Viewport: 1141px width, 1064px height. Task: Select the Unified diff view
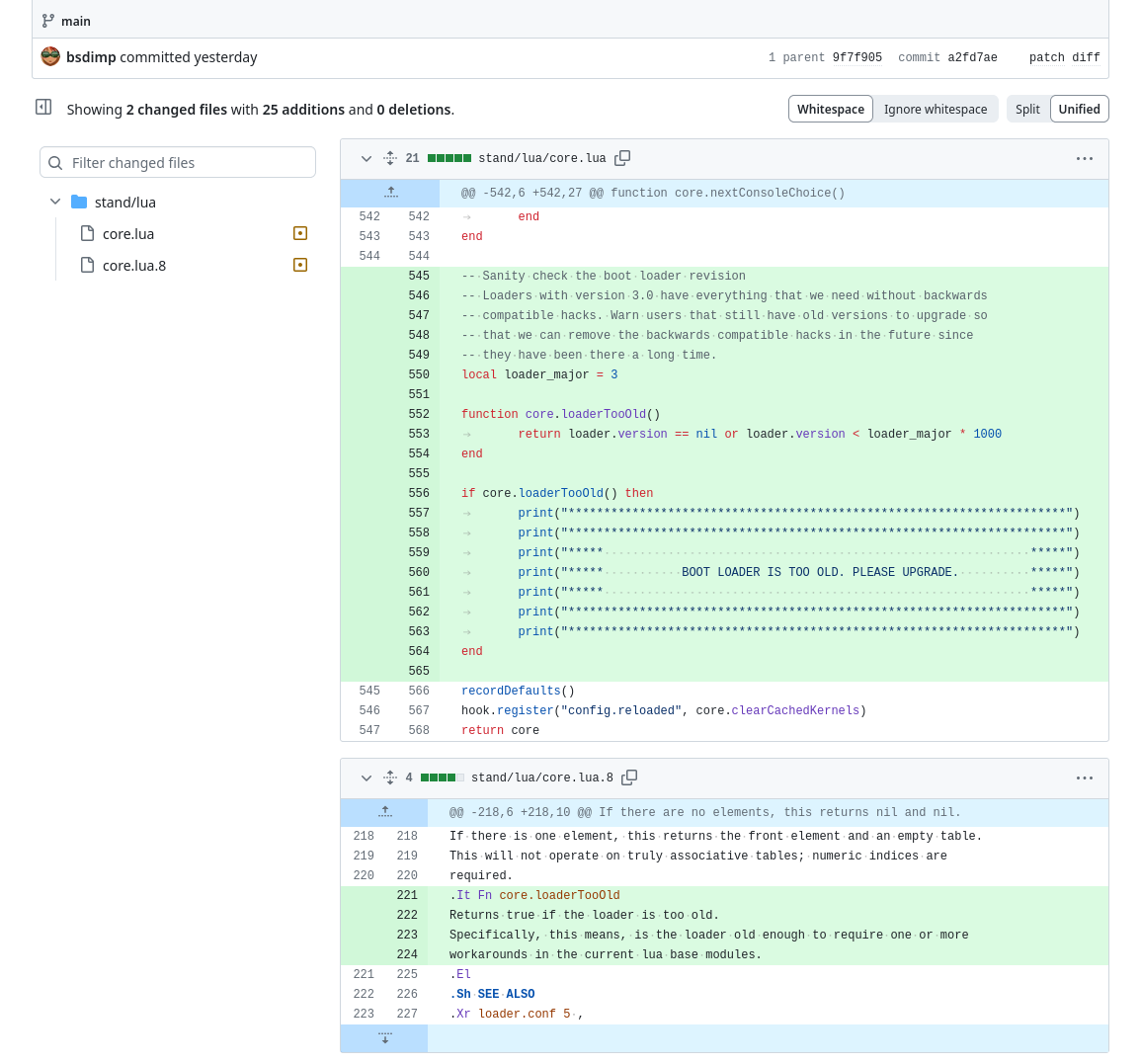click(1079, 109)
